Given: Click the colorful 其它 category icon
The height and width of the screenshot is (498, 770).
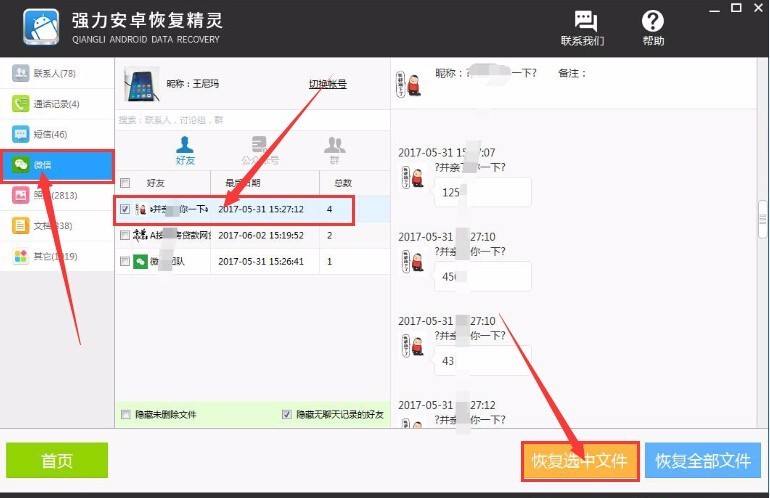Looking at the screenshot, I should point(21,256).
